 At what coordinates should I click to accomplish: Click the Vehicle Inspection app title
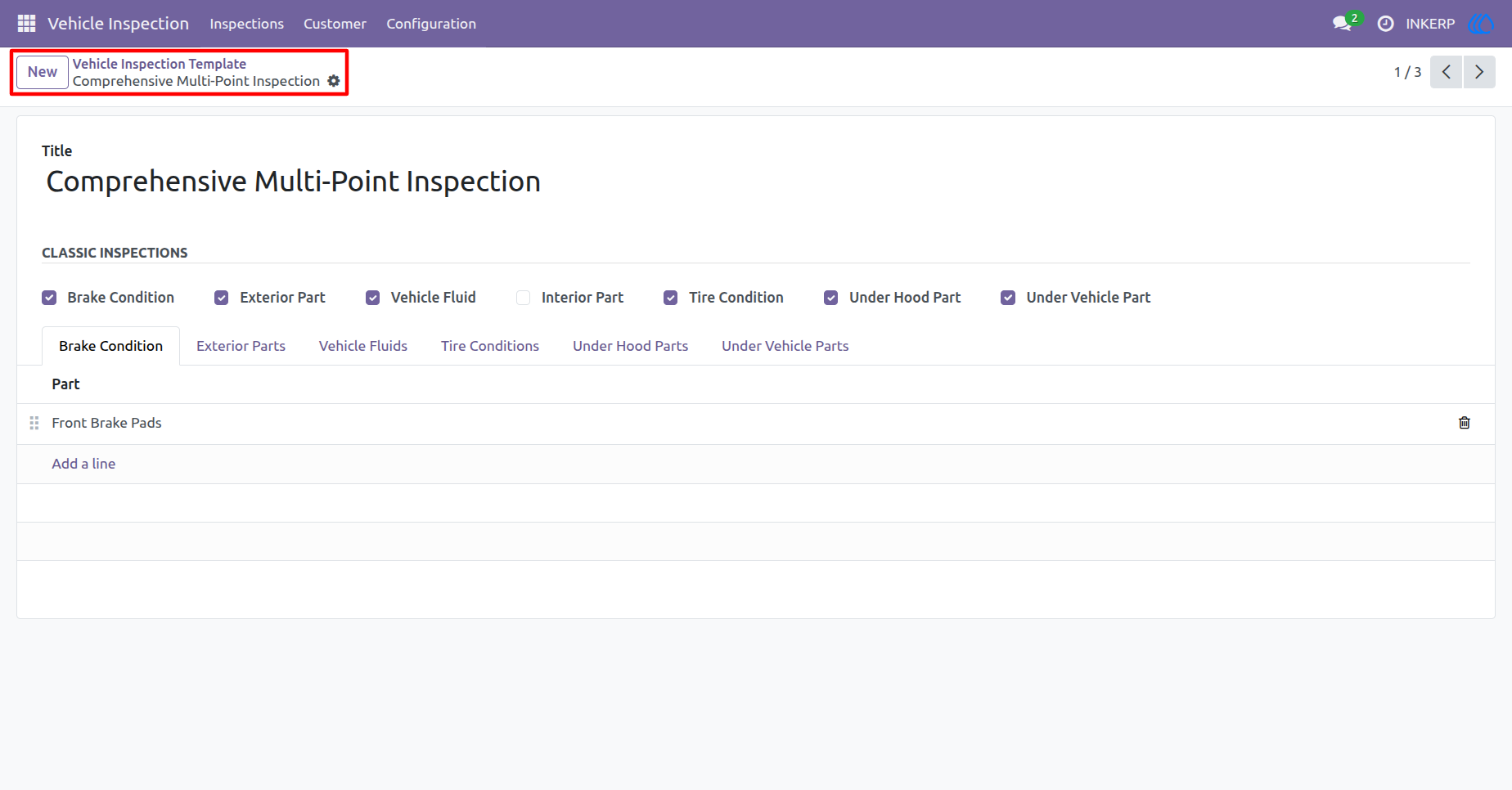(x=118, y=24)
